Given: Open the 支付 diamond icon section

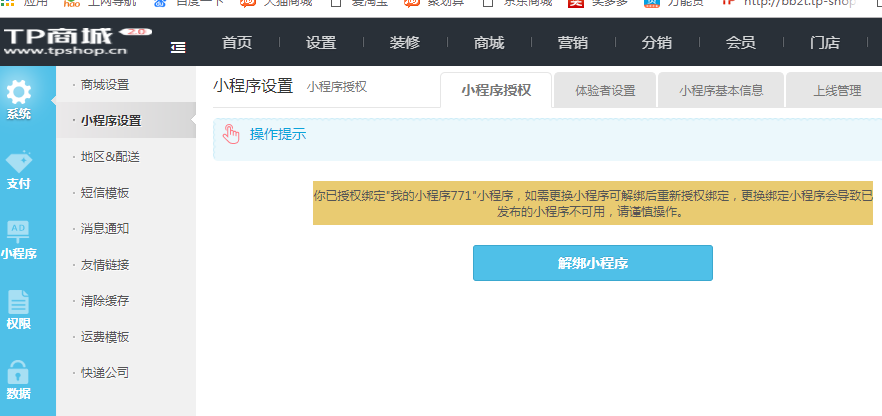Looking at the screenshot, I should click(19, 162).
